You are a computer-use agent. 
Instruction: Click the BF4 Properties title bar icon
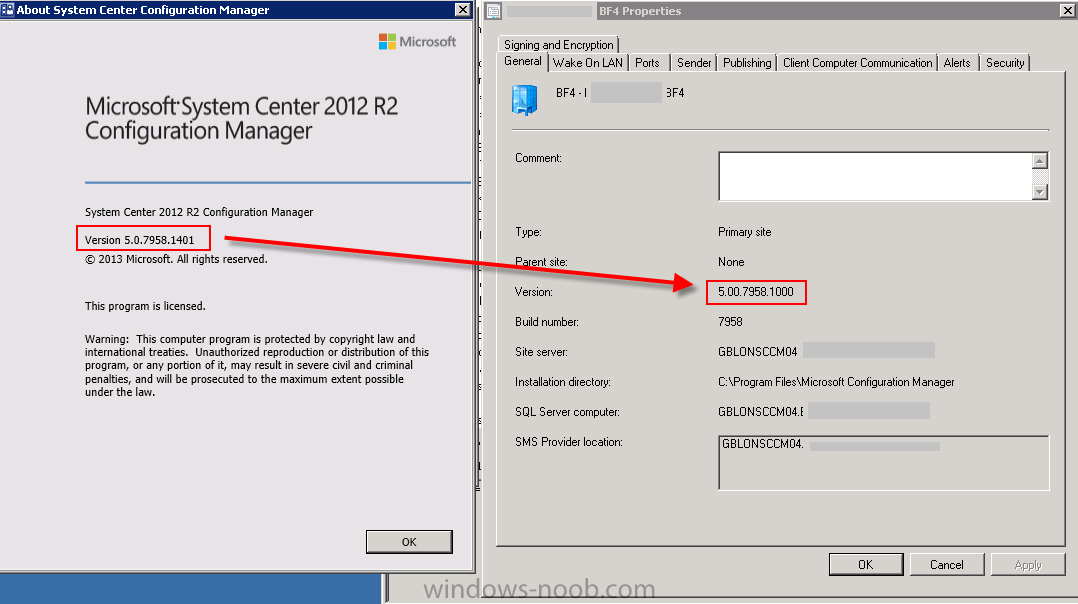[x=494, y=11]
